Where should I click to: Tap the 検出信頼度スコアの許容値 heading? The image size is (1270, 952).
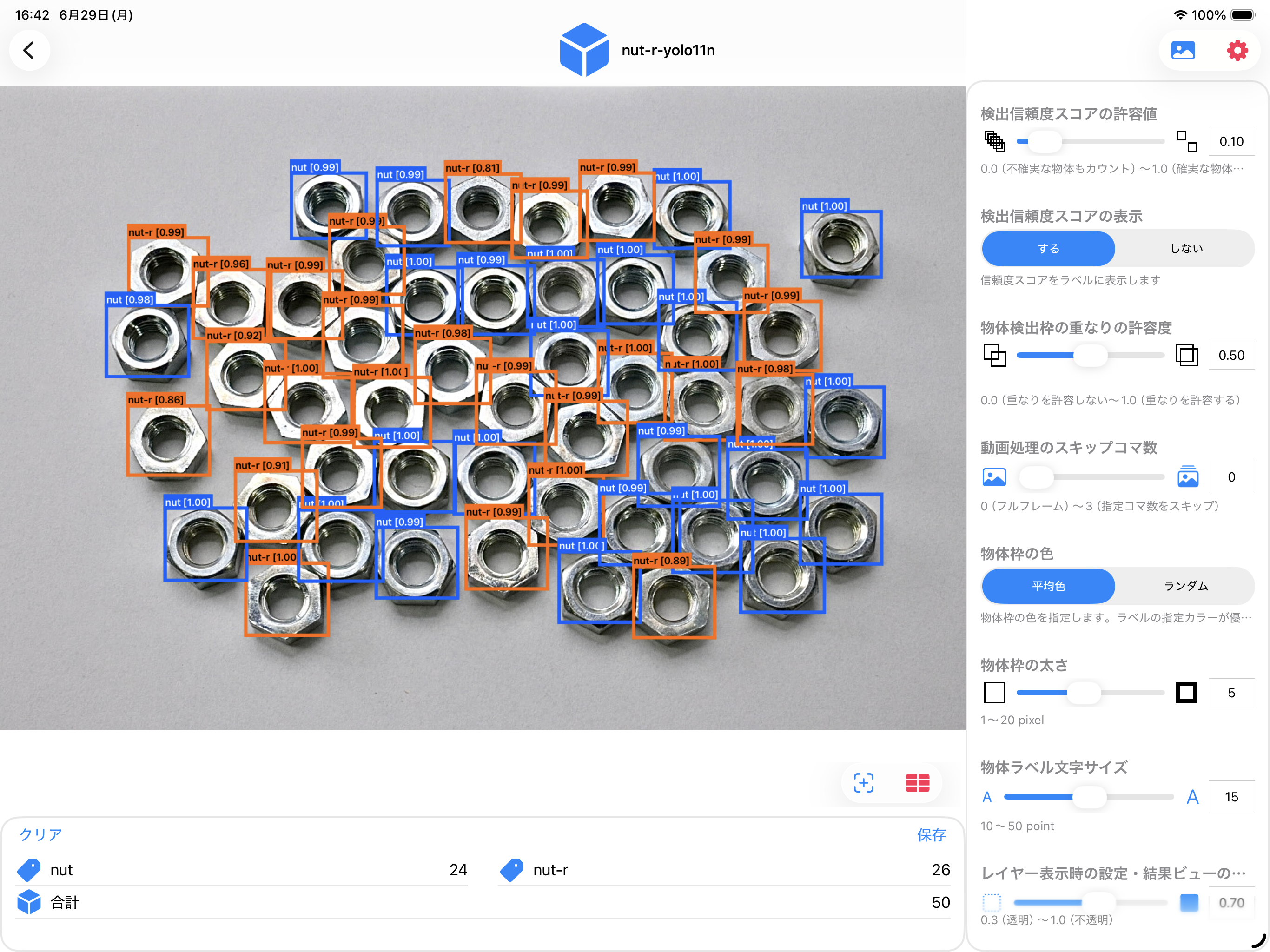click(1068, 114)
